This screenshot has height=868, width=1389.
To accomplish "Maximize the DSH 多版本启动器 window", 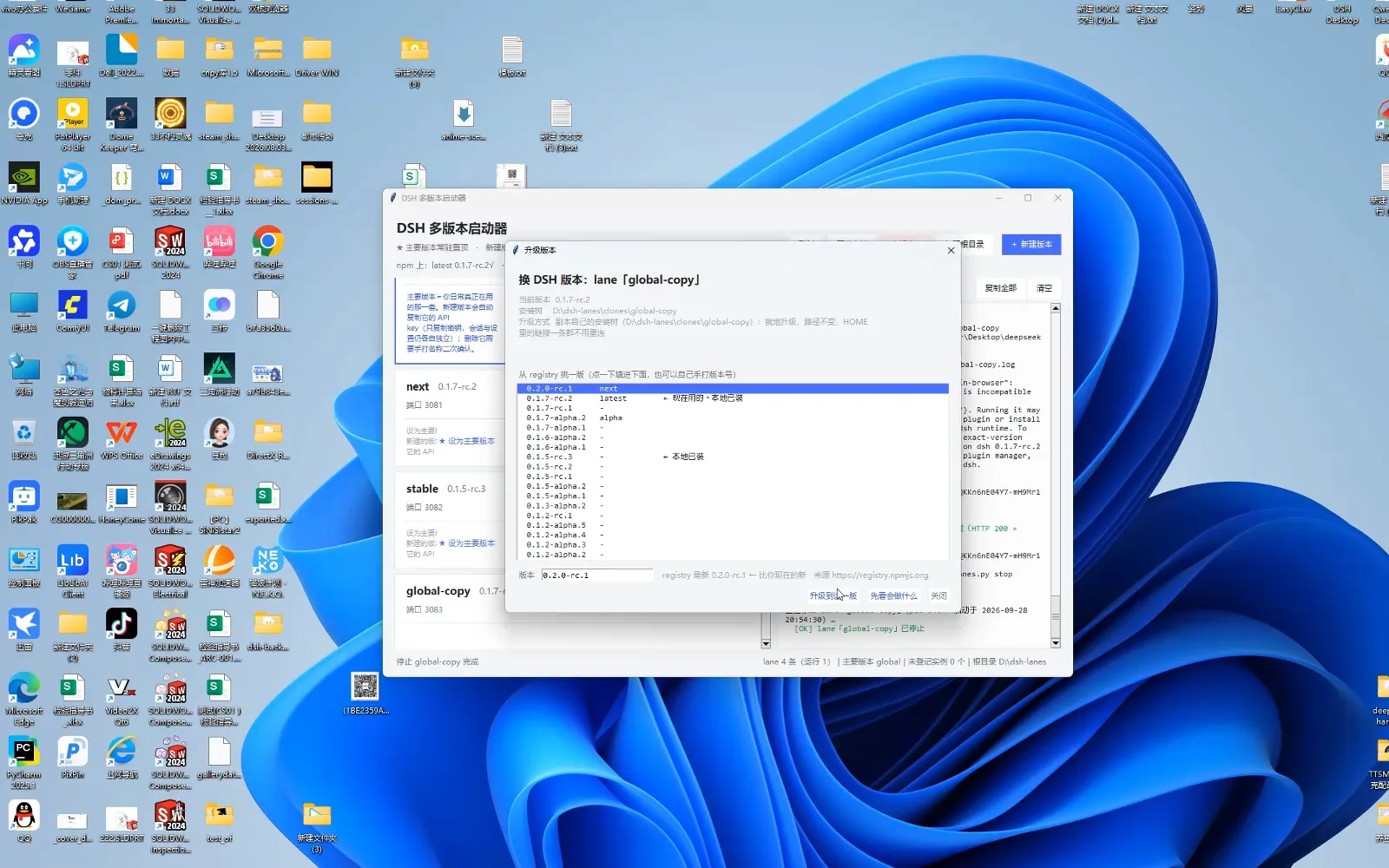I will pos(1028,198).
